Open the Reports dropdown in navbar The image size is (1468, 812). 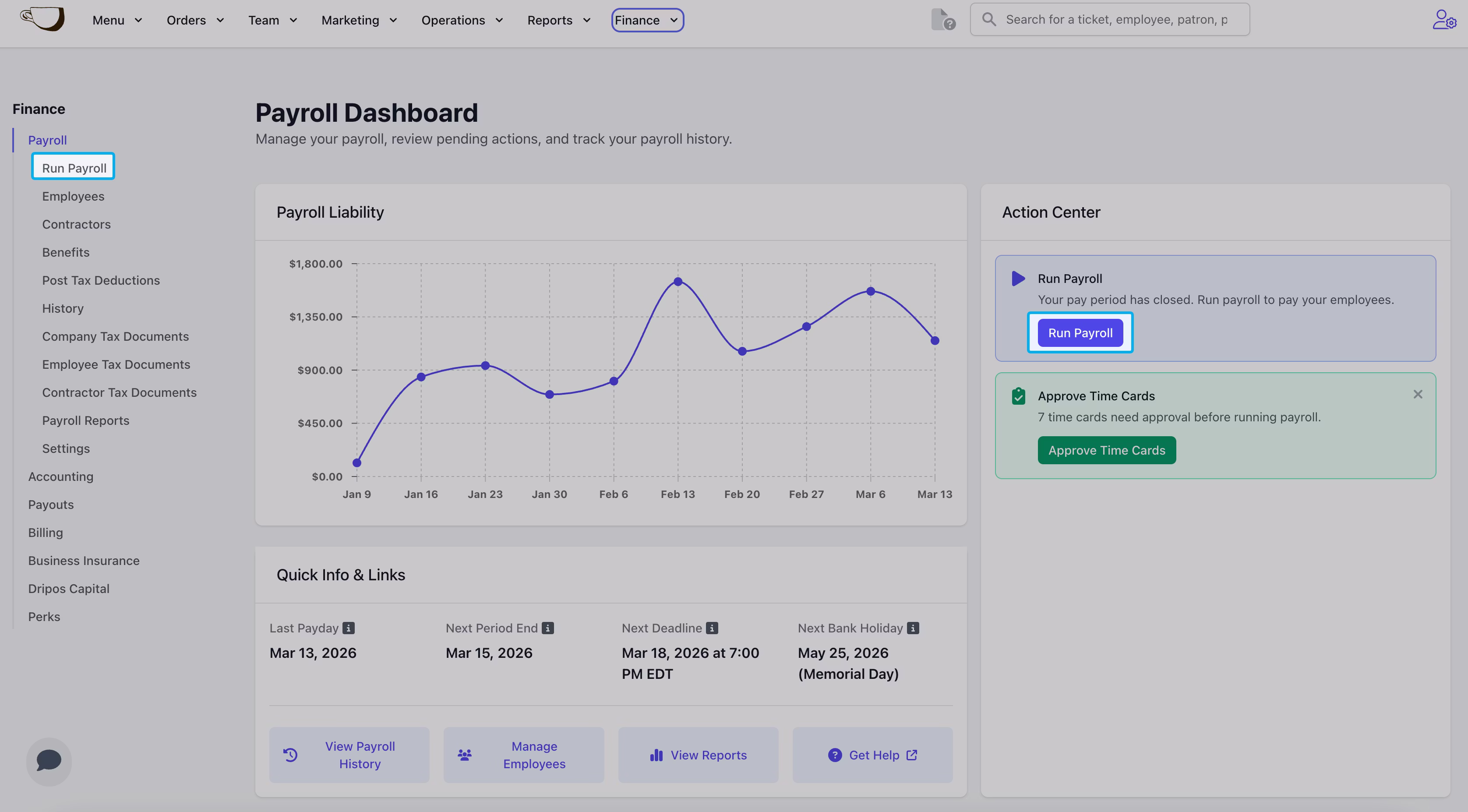pos(558,21)
